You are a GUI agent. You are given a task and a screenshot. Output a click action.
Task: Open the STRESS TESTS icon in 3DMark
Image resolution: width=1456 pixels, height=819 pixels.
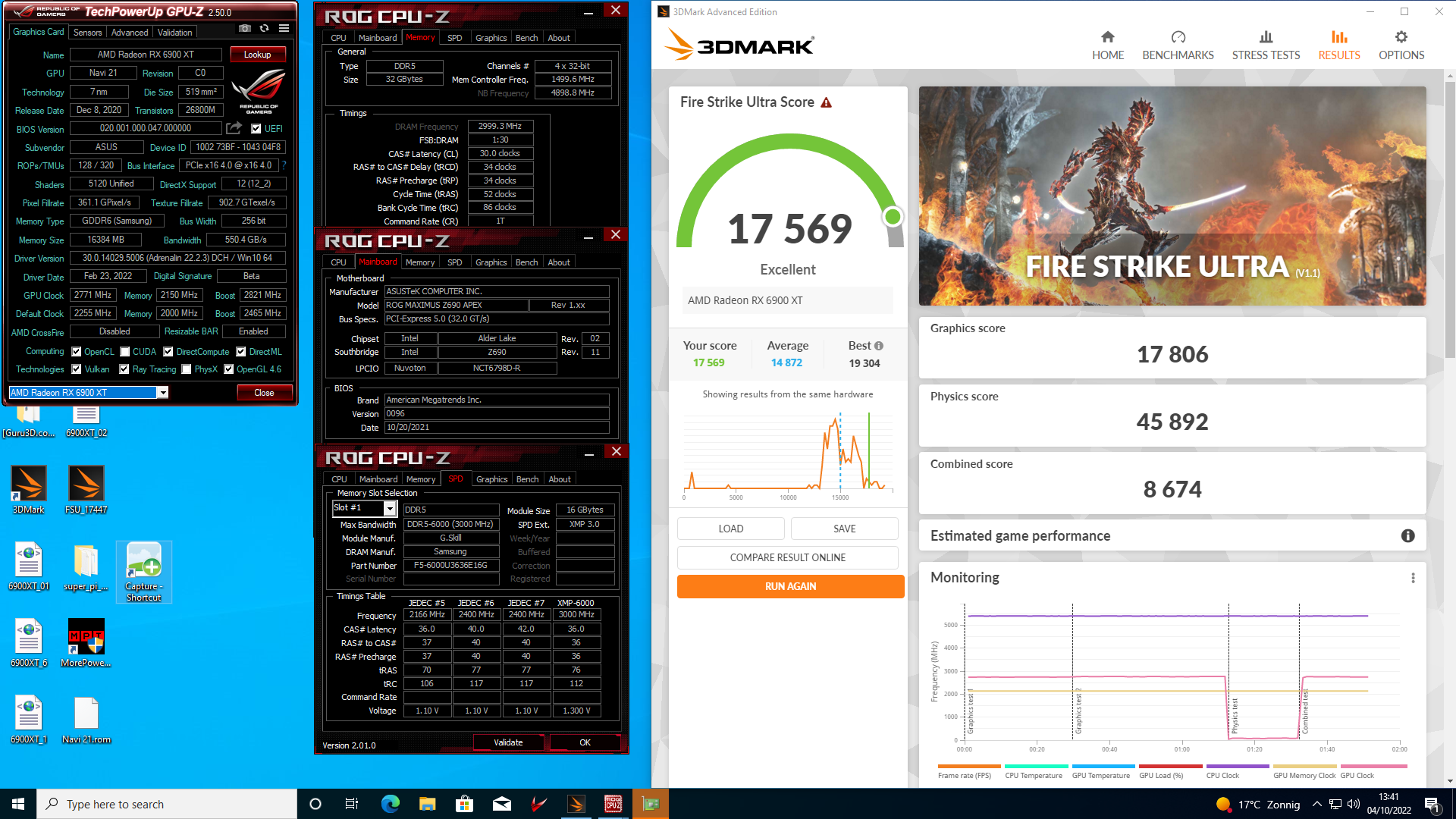pos(1266,37)
